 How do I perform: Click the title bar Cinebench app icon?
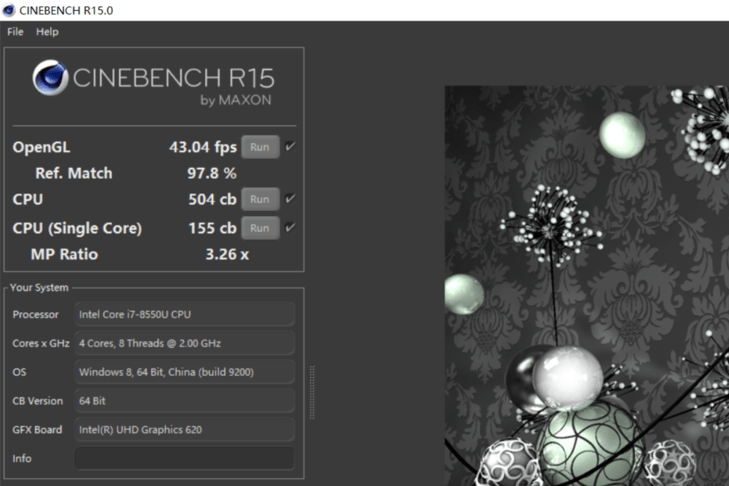[9, 10]
